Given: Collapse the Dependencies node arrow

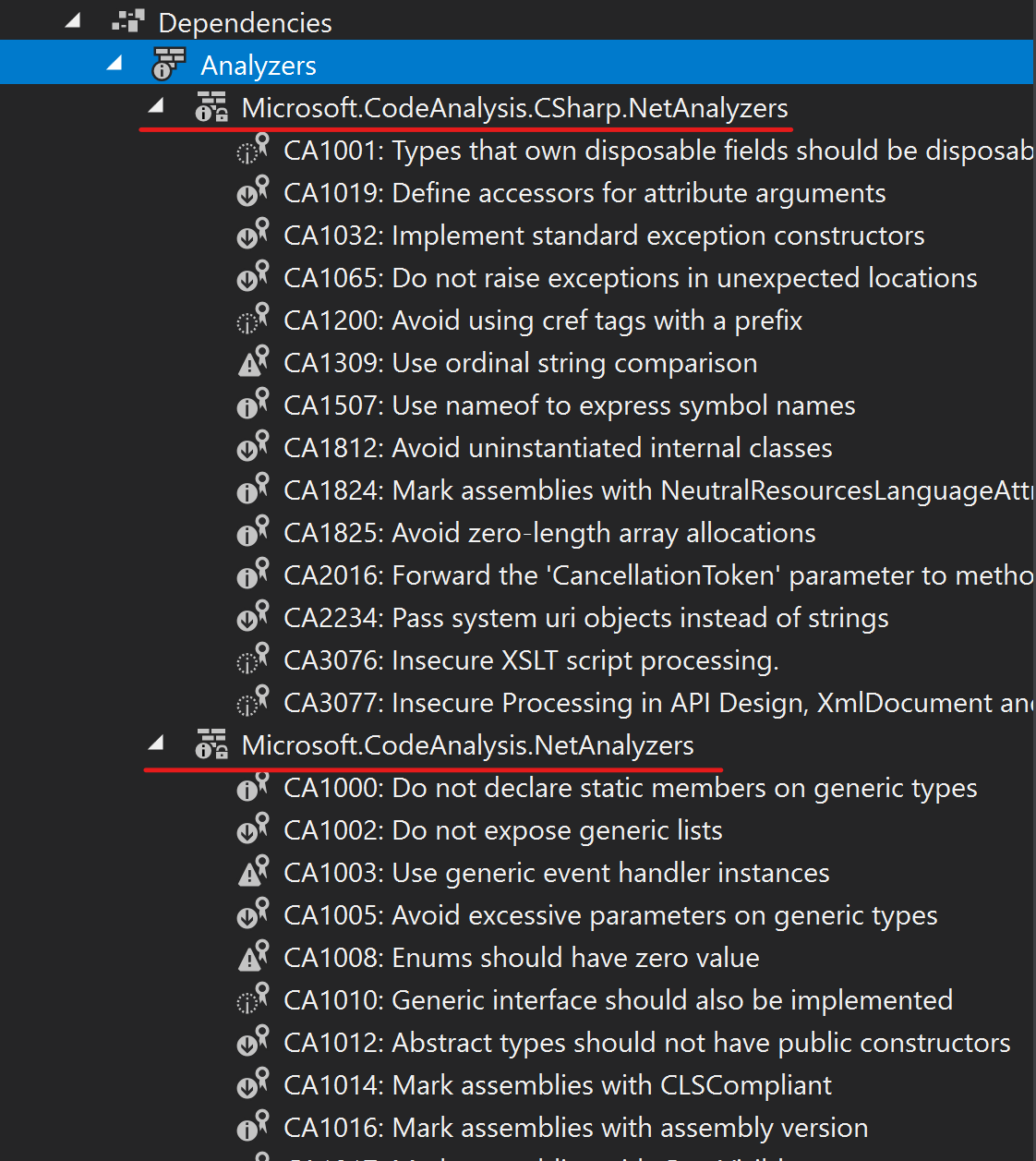Looking at the screenshot, I should pos(73,21).
